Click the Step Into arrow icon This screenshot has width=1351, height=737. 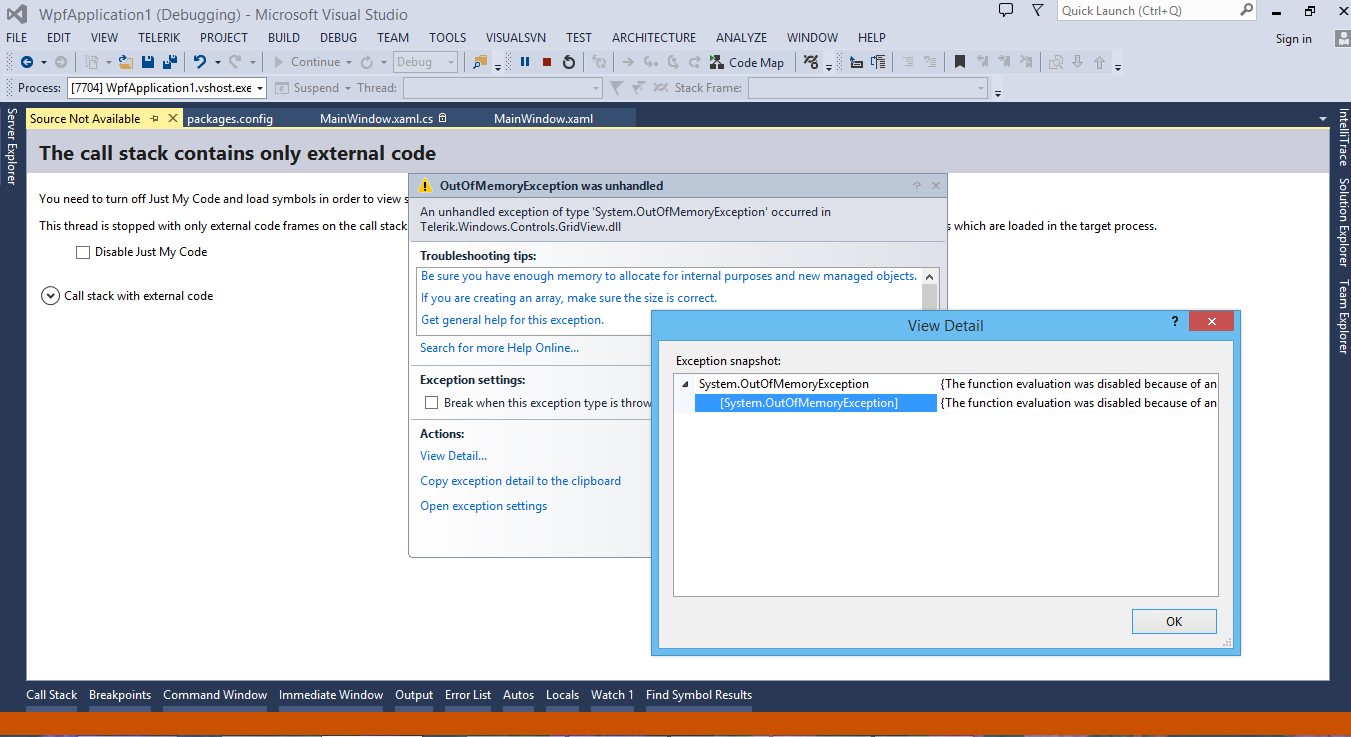click(x=651, y=62)
